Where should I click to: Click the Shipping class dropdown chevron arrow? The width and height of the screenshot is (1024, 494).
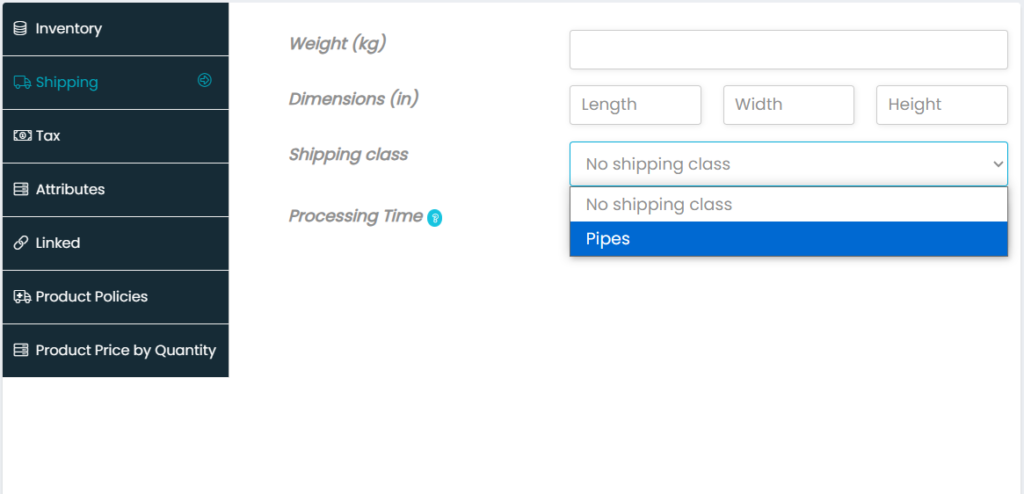[997, 164]
